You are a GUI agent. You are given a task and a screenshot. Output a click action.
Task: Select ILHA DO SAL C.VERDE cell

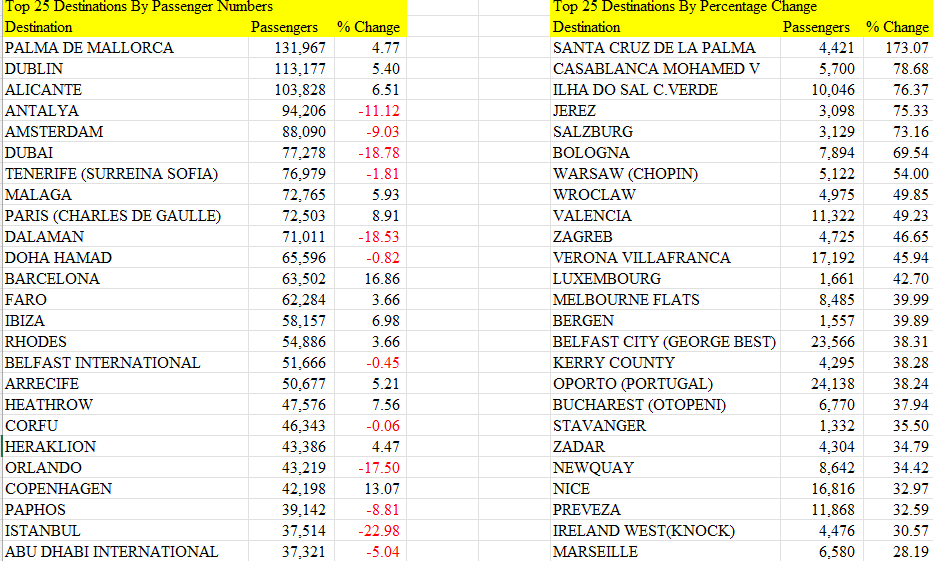point(665,90)
